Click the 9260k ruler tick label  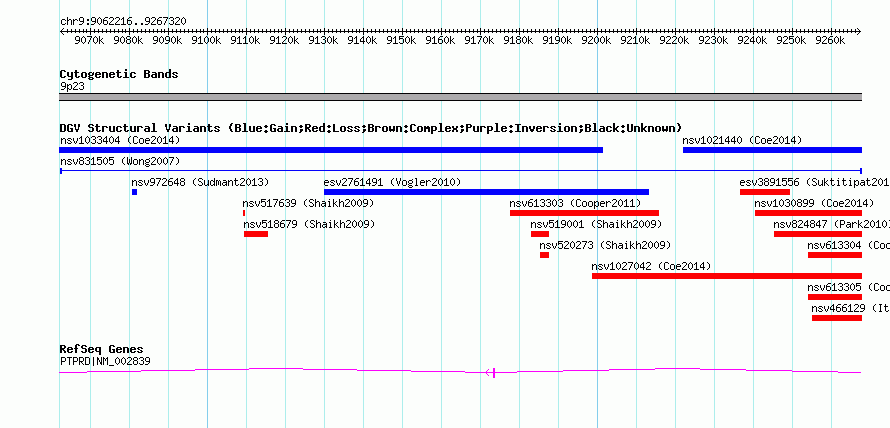tap(830, 41)
